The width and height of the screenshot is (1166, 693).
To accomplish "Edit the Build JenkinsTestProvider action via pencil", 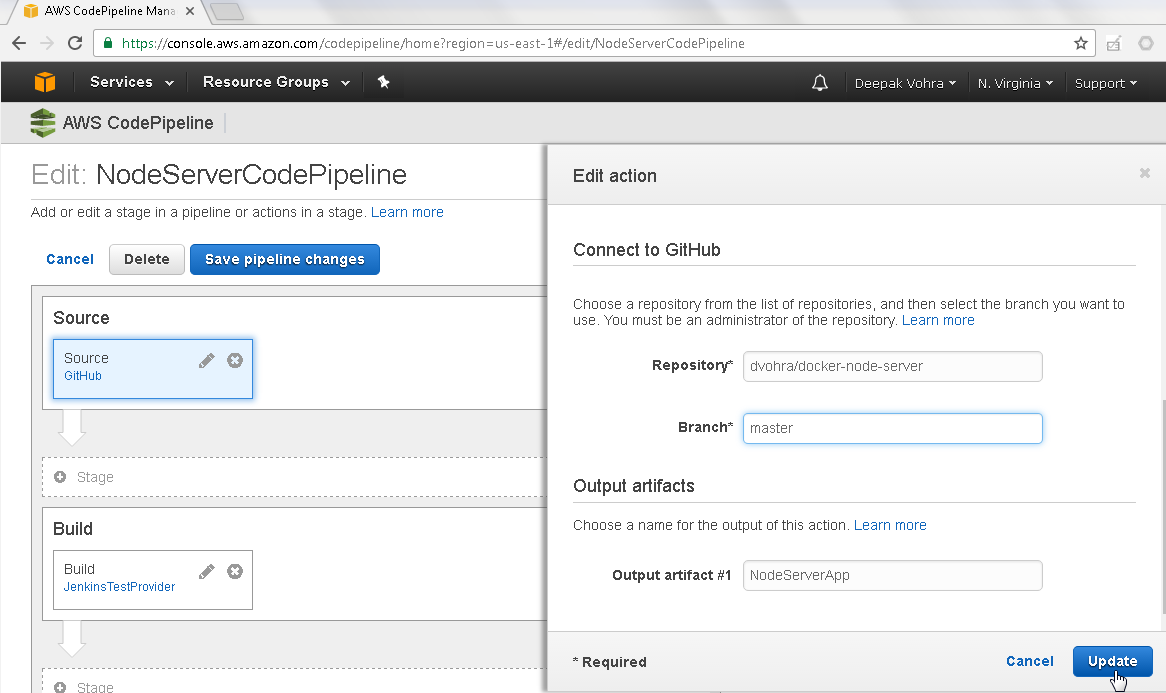I will point(207,571).
